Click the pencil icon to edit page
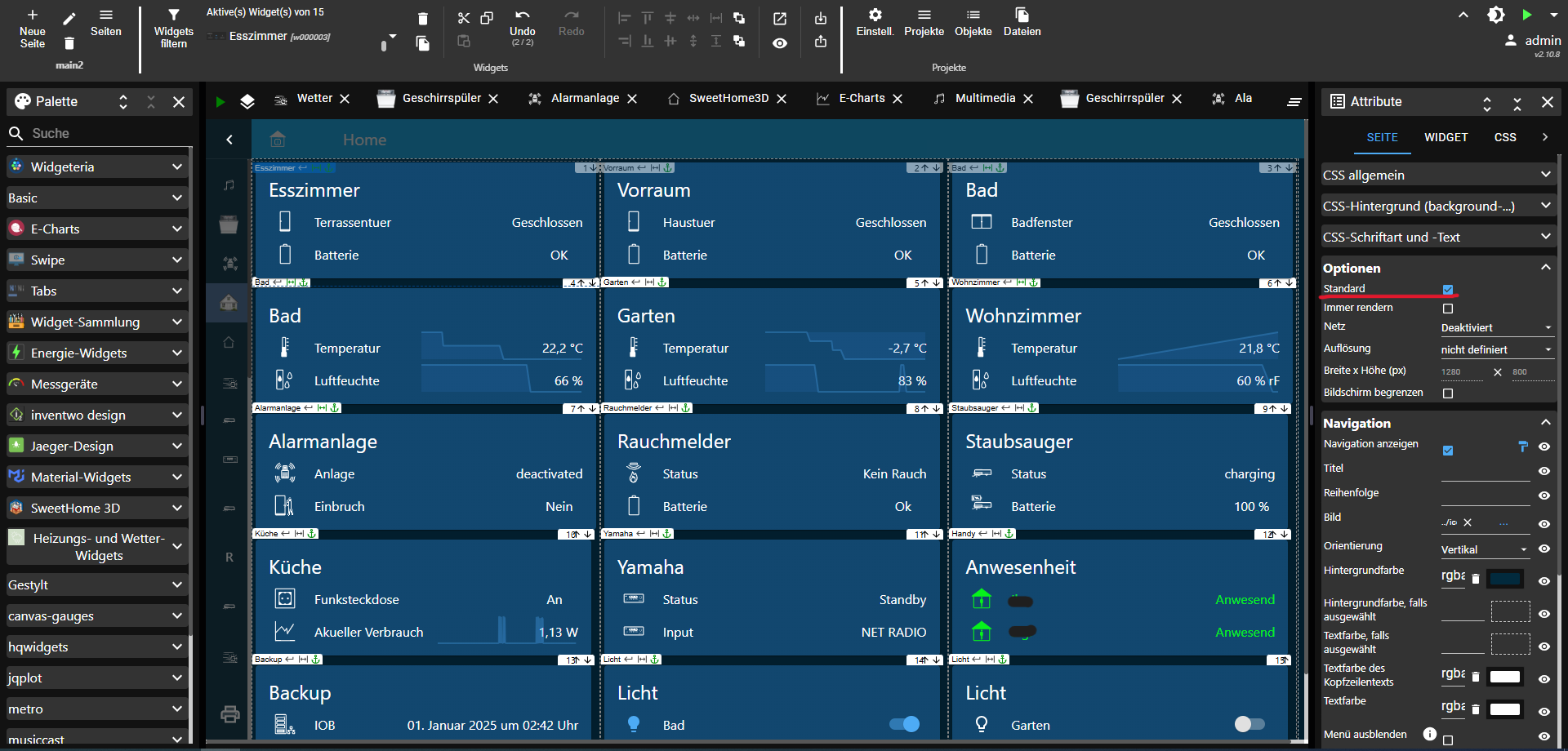 69,18
